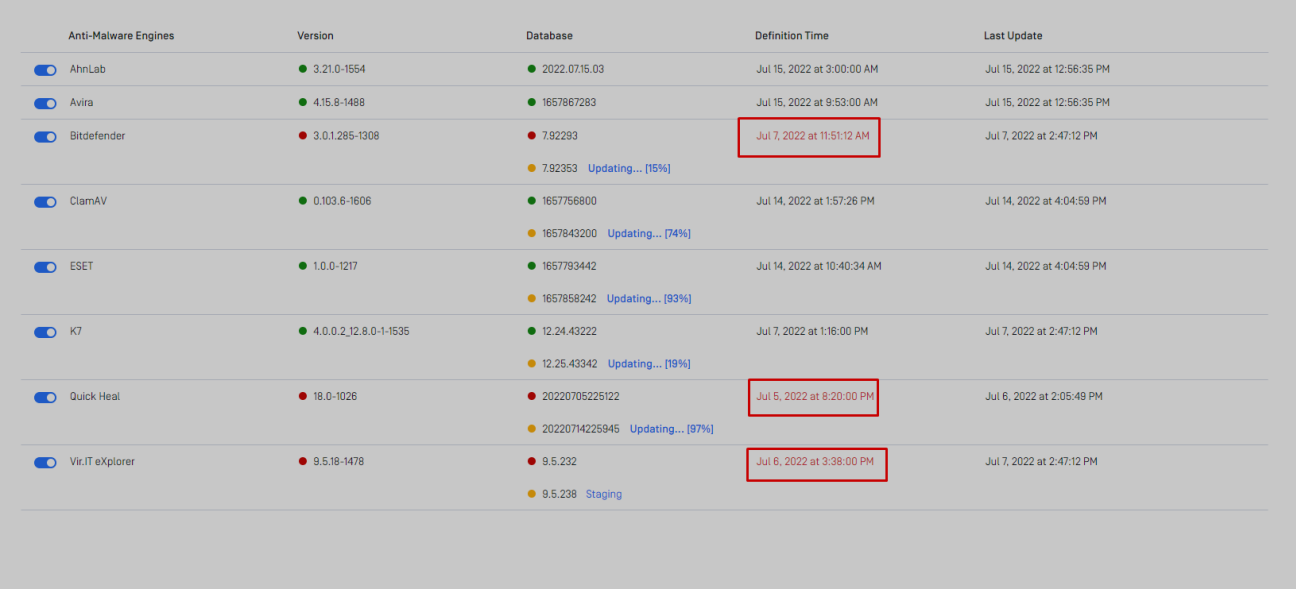The width and height of the screenshot is (1296, 589).
Task: Turn off the Bitdefender engine switch
Action: (45, 136)
